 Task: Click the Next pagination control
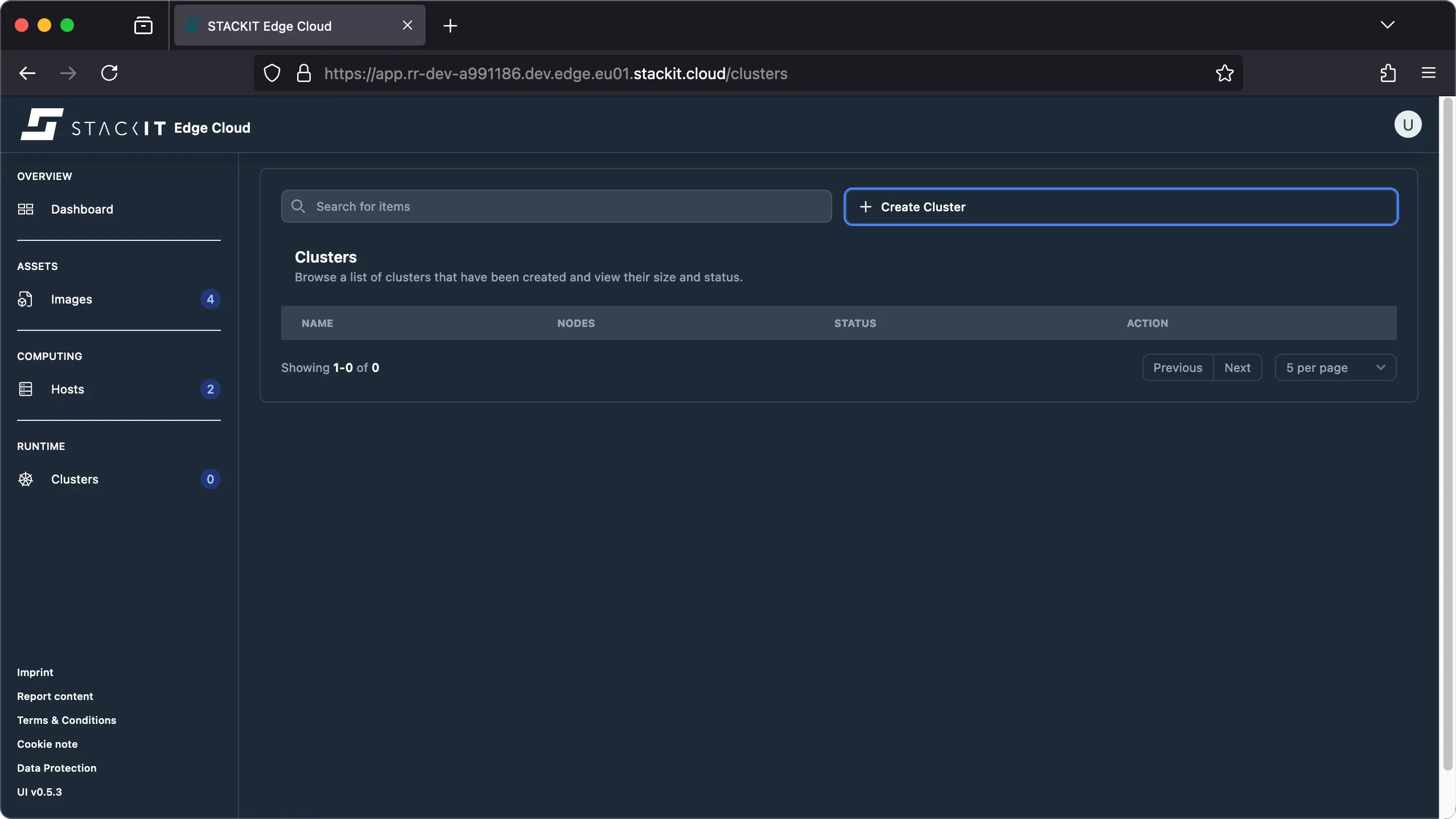click(1238, 367)
